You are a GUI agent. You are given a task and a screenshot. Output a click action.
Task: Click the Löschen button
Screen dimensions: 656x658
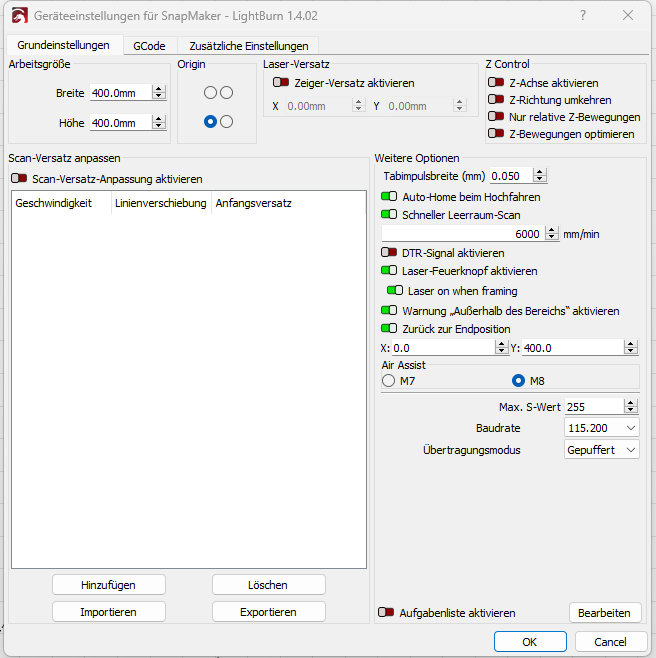[x=269, y=585]
